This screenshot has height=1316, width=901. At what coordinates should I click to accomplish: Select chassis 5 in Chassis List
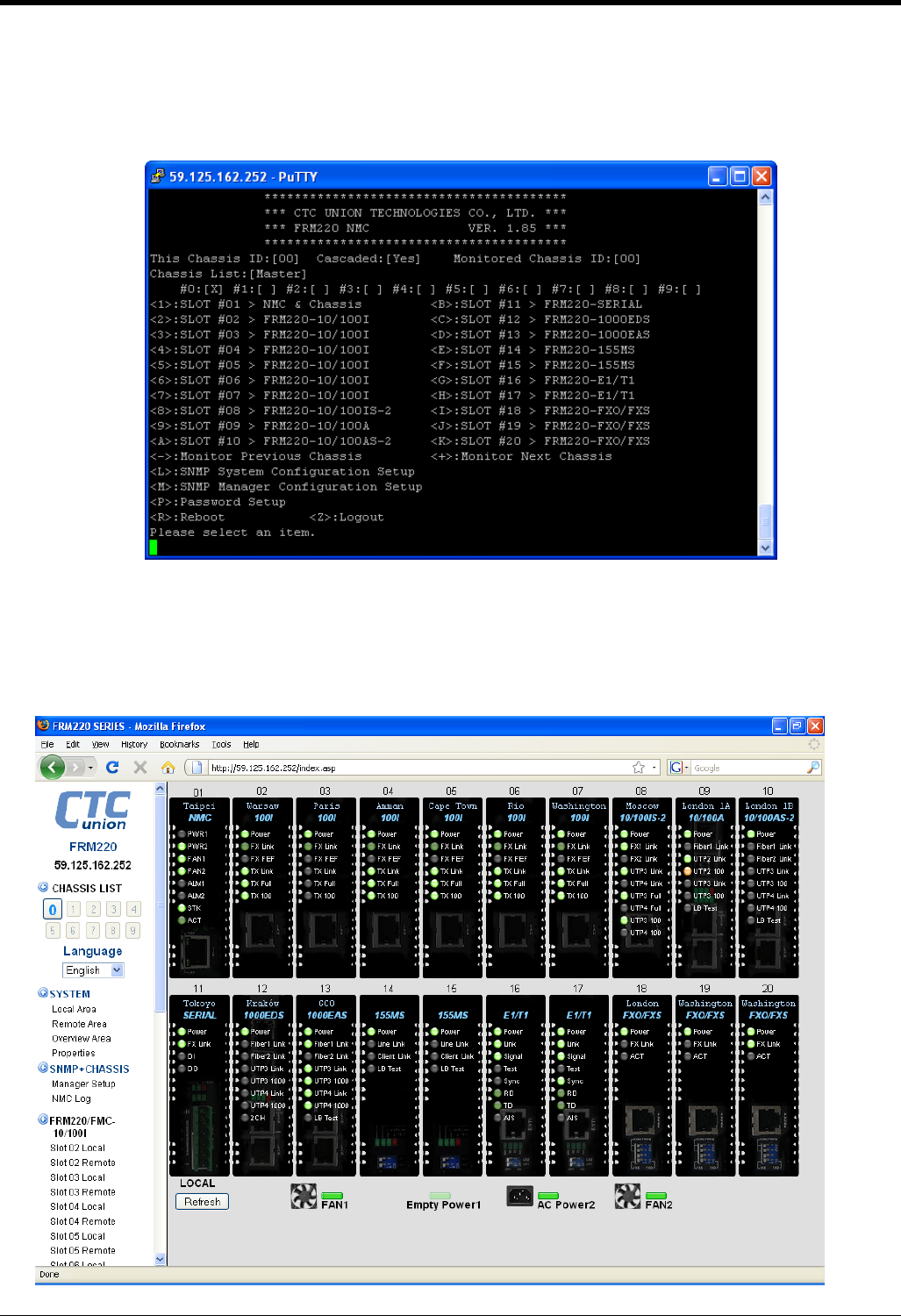click(x=53, y=931)
